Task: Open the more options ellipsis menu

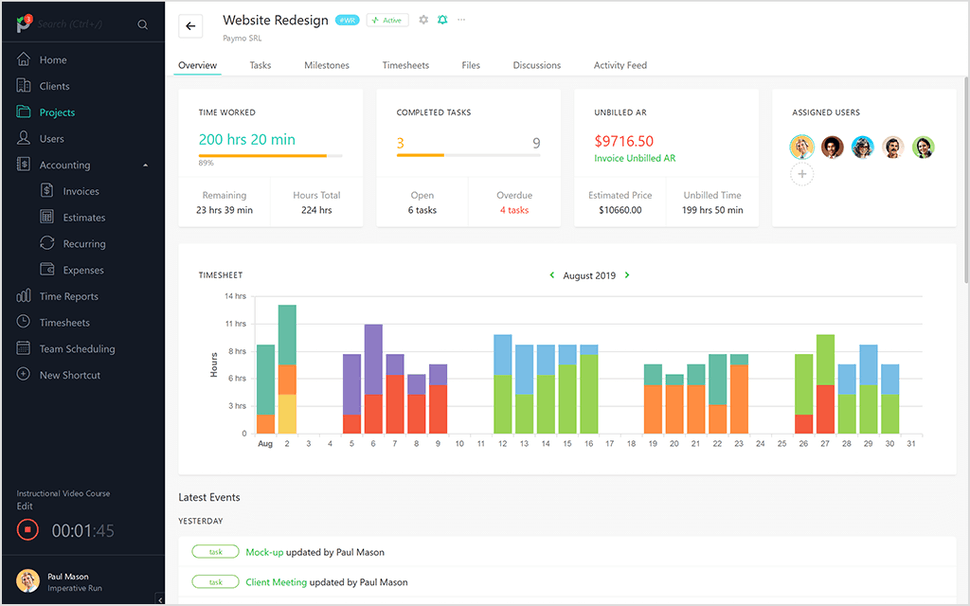Action: click(x=461, y=19)
